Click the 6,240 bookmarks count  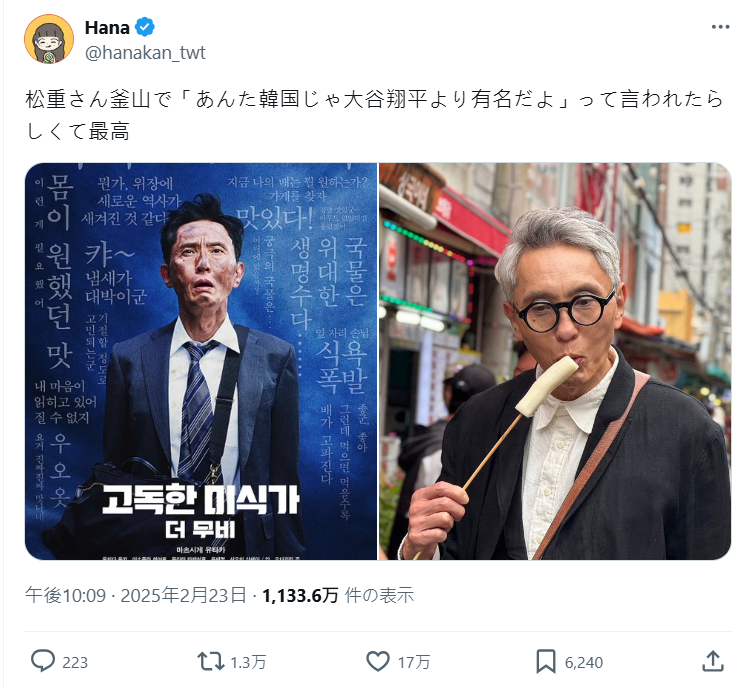[583, 662]
